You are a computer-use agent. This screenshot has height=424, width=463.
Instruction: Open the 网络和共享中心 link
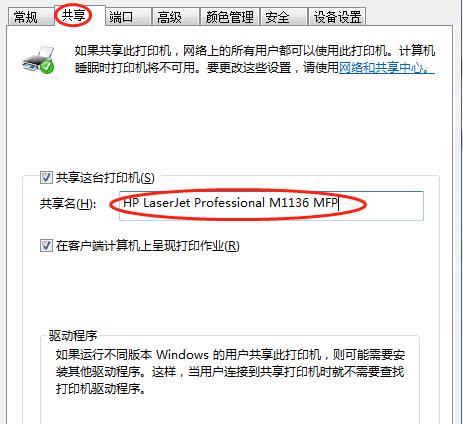point(387,68)
